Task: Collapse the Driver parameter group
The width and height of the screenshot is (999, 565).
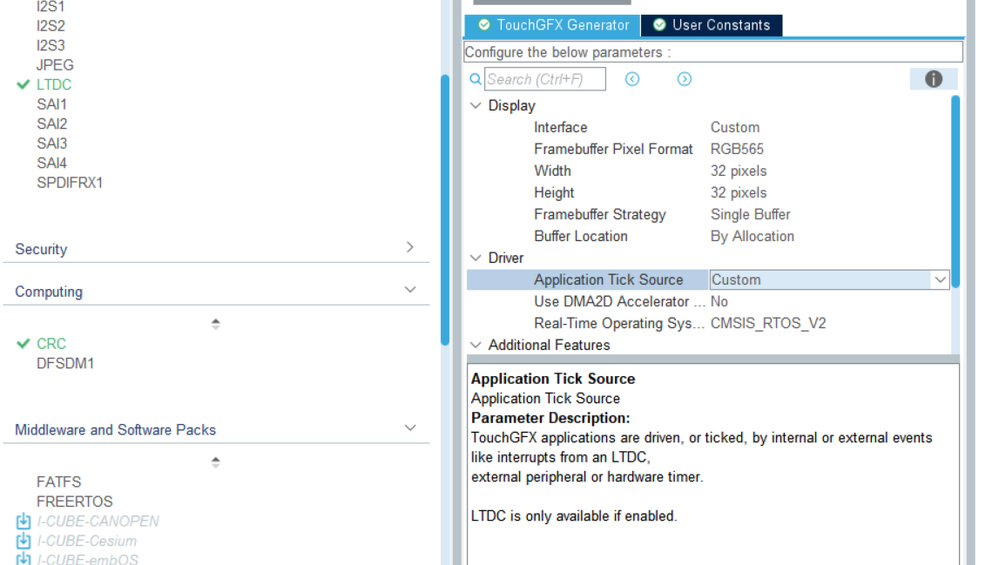Action: point(476,258)
